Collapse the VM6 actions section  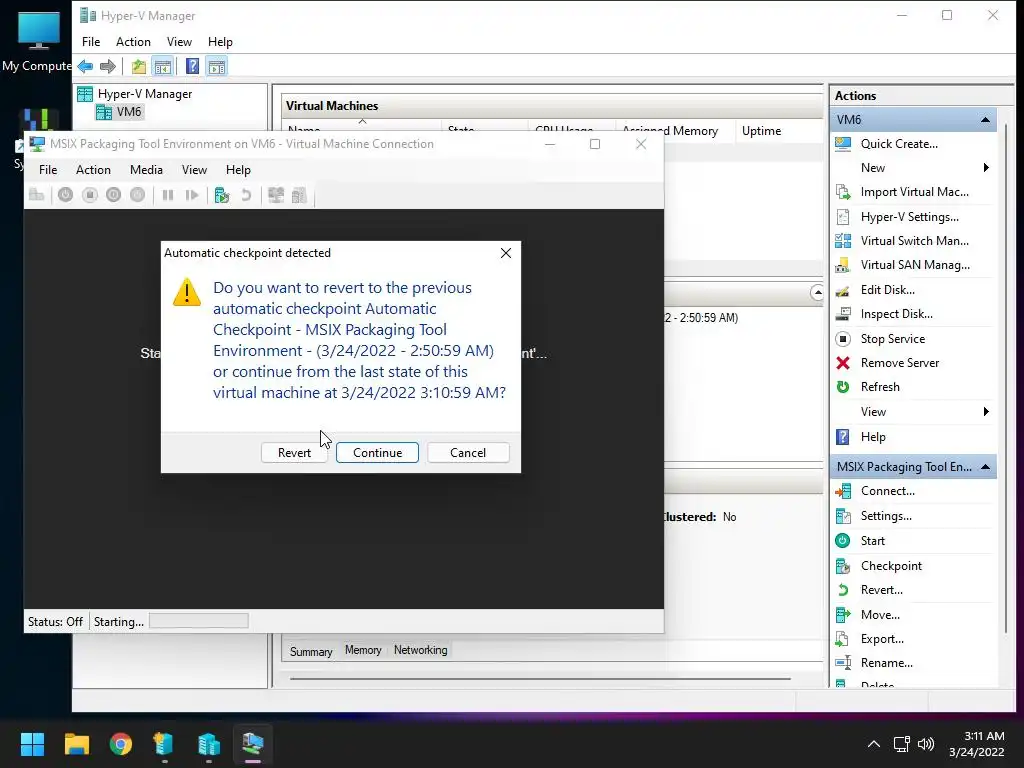pos(985,120)
